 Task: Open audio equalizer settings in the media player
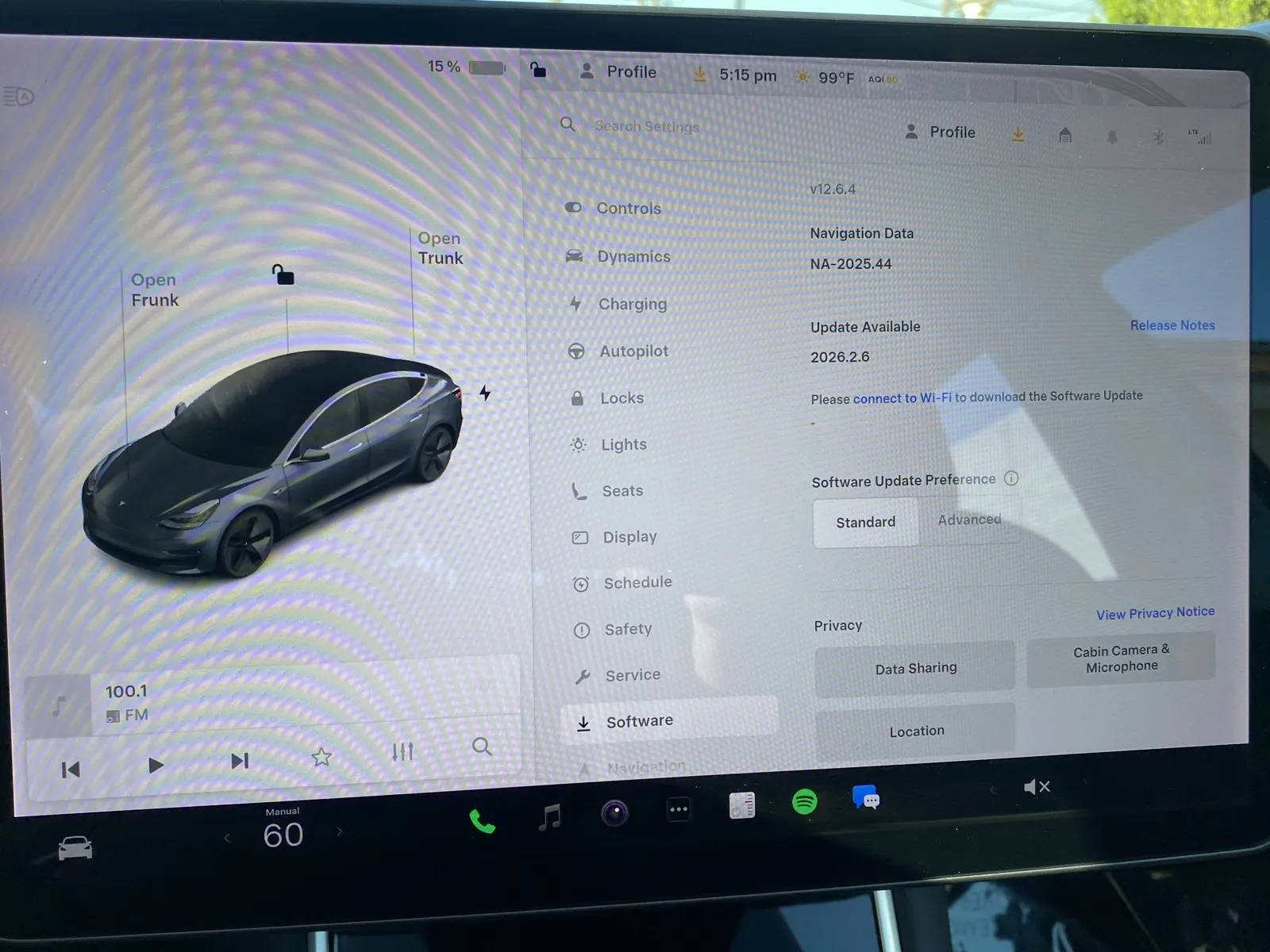[x=402, y=751]
